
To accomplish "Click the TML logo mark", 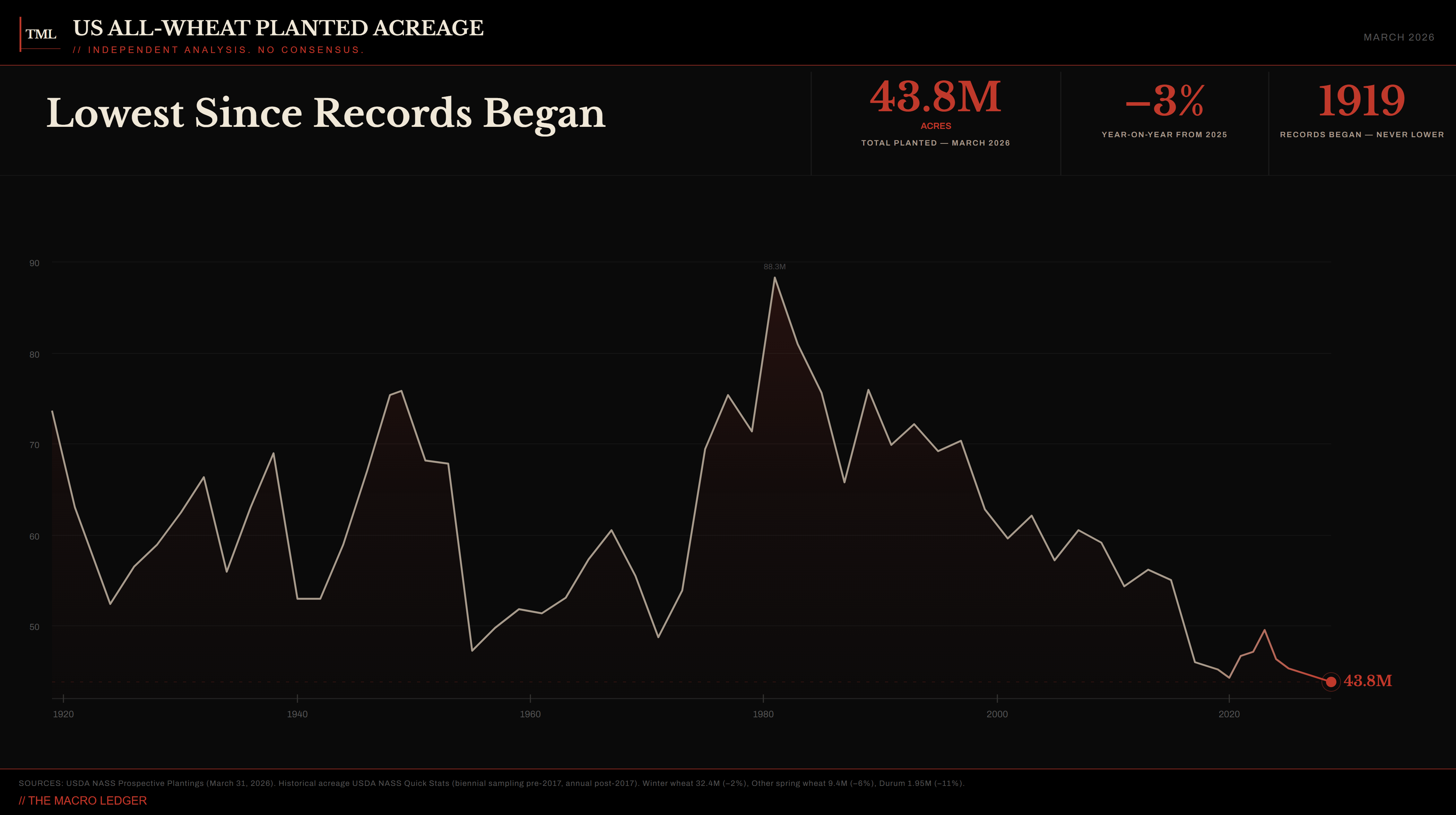I will tap(41, 34).
